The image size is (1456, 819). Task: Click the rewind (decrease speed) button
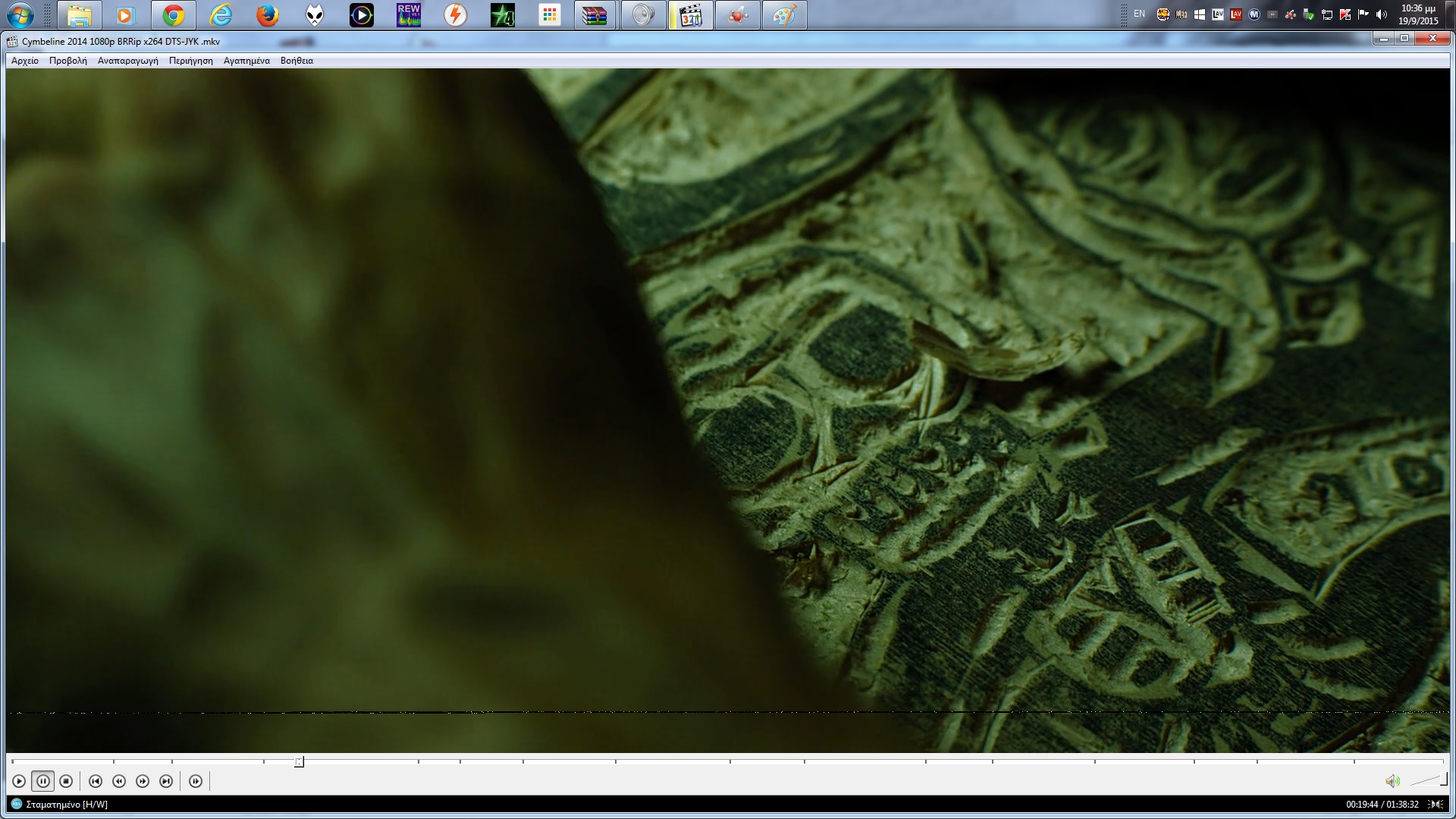(x=119, y=781)
